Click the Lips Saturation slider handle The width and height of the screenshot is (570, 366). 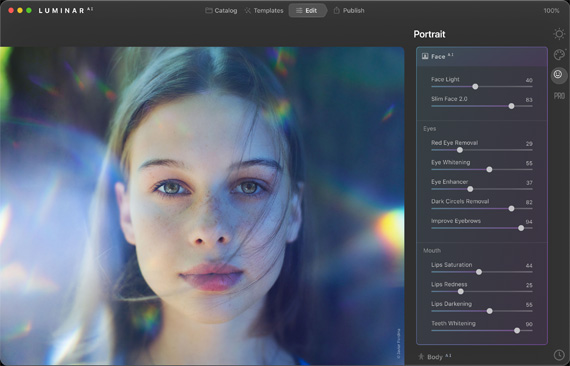click(x=479, y=272)
